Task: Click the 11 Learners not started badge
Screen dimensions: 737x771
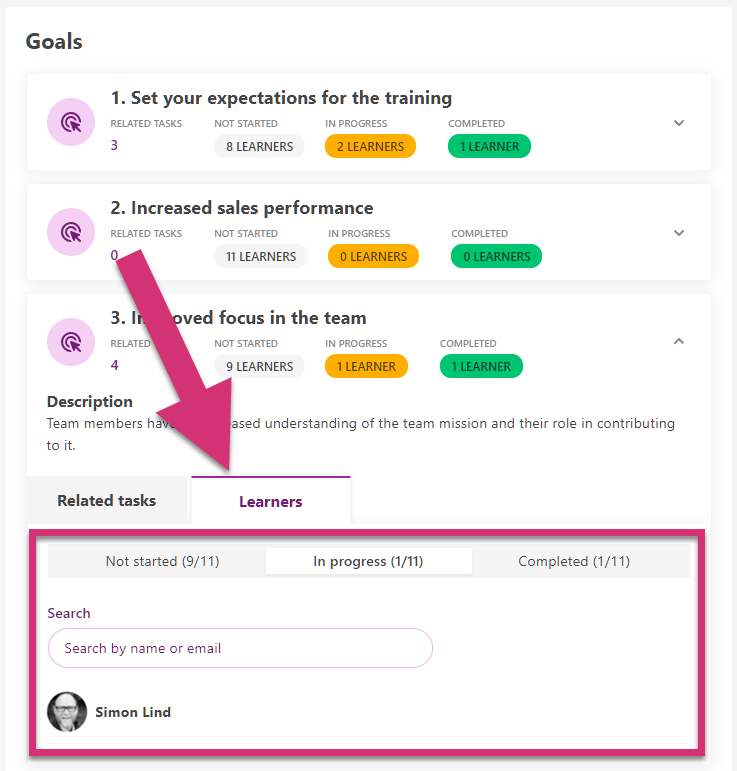Action: (261, 256)
